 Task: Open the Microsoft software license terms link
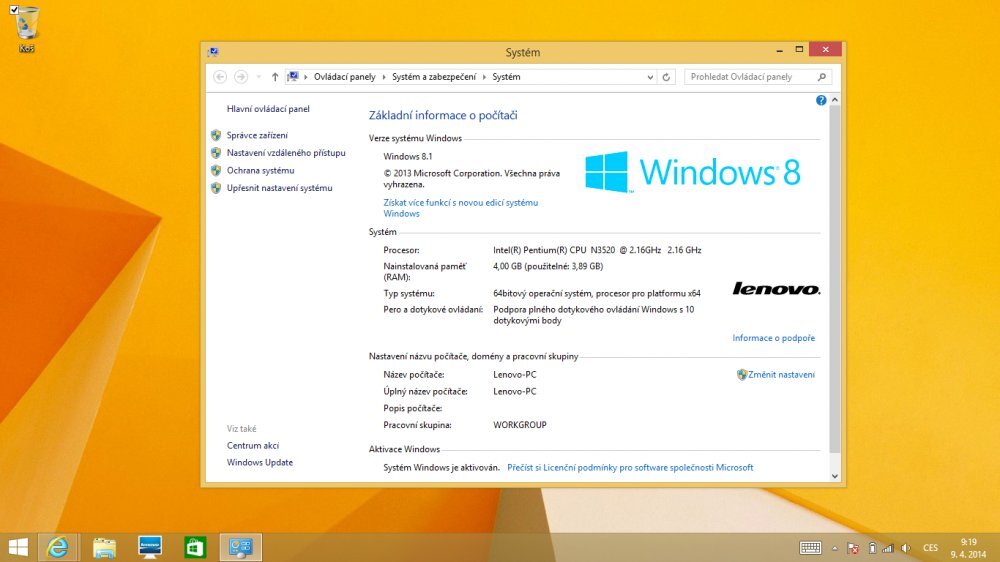pos(630,468)
